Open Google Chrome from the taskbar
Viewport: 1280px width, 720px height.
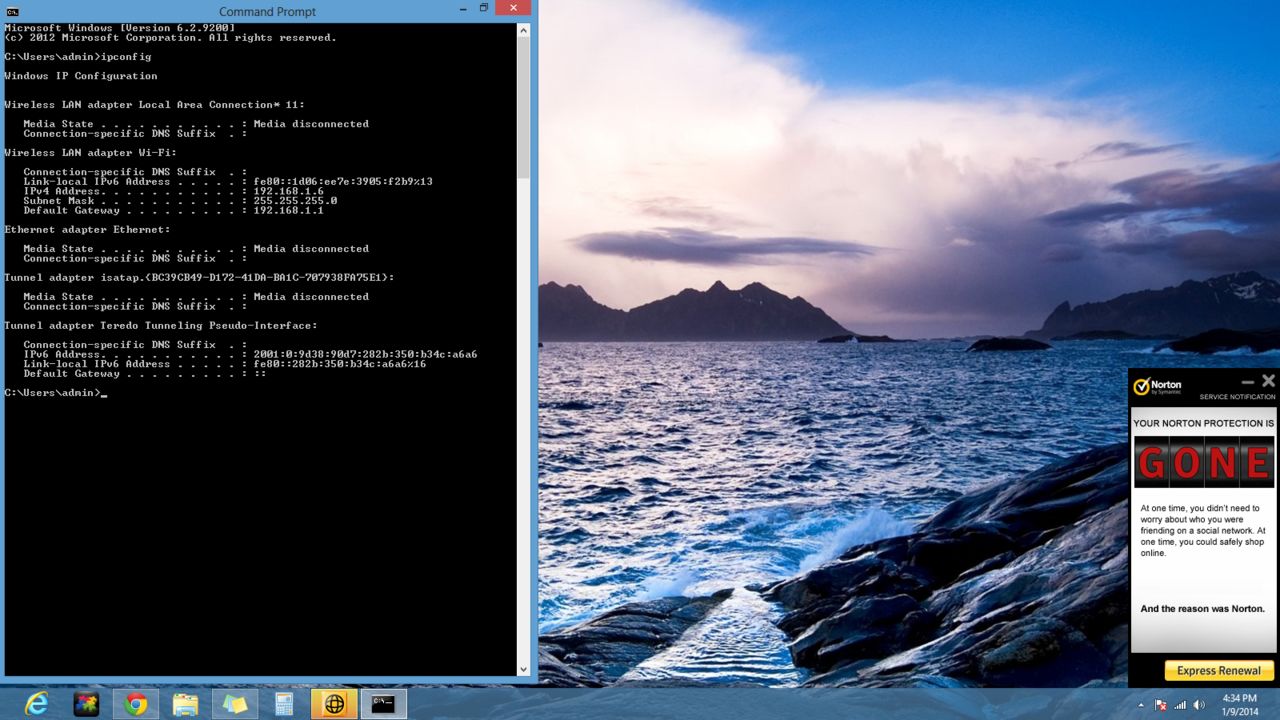pos(136,704)
